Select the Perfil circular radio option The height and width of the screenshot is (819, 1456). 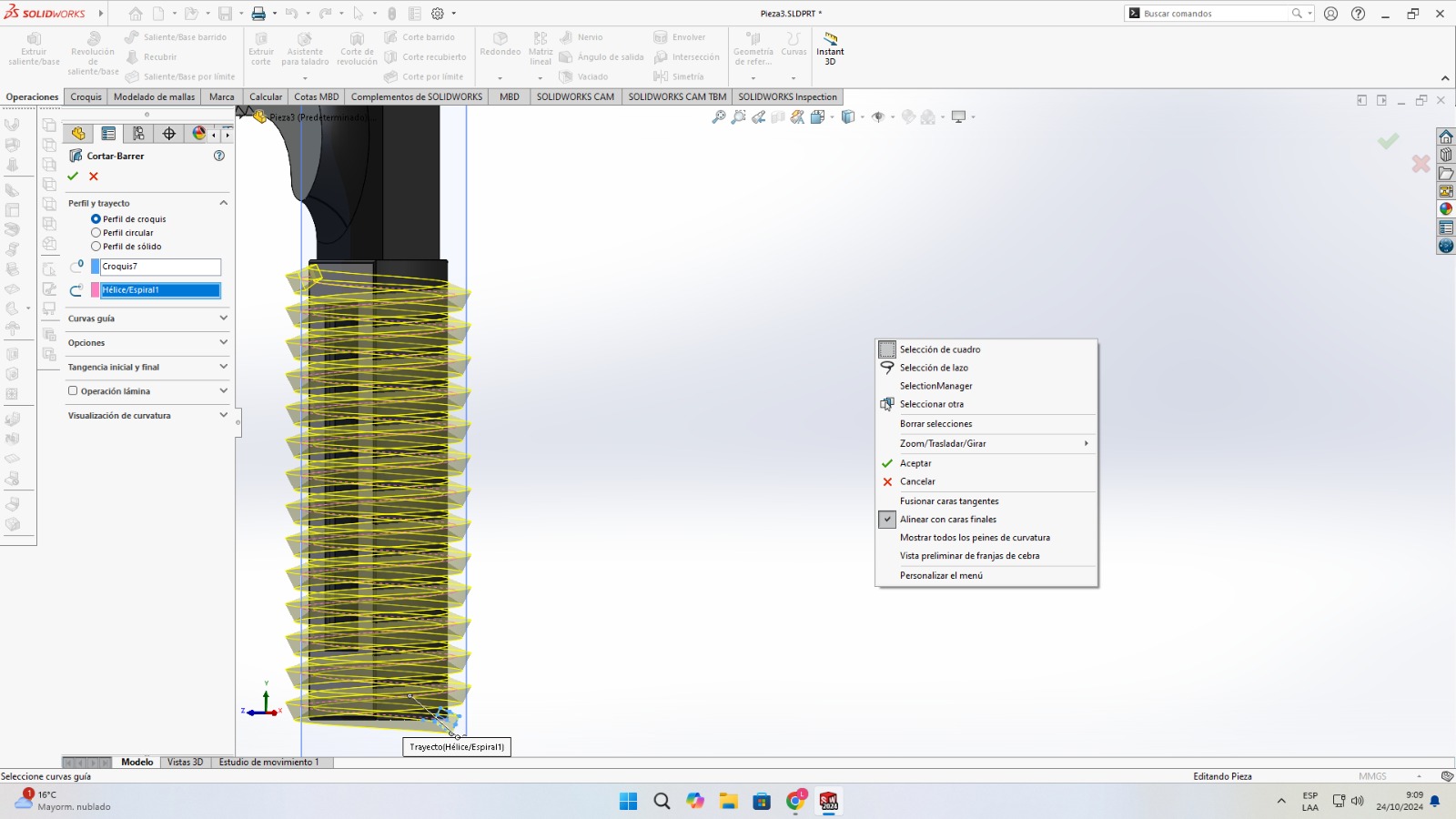(x=96, y=233)
